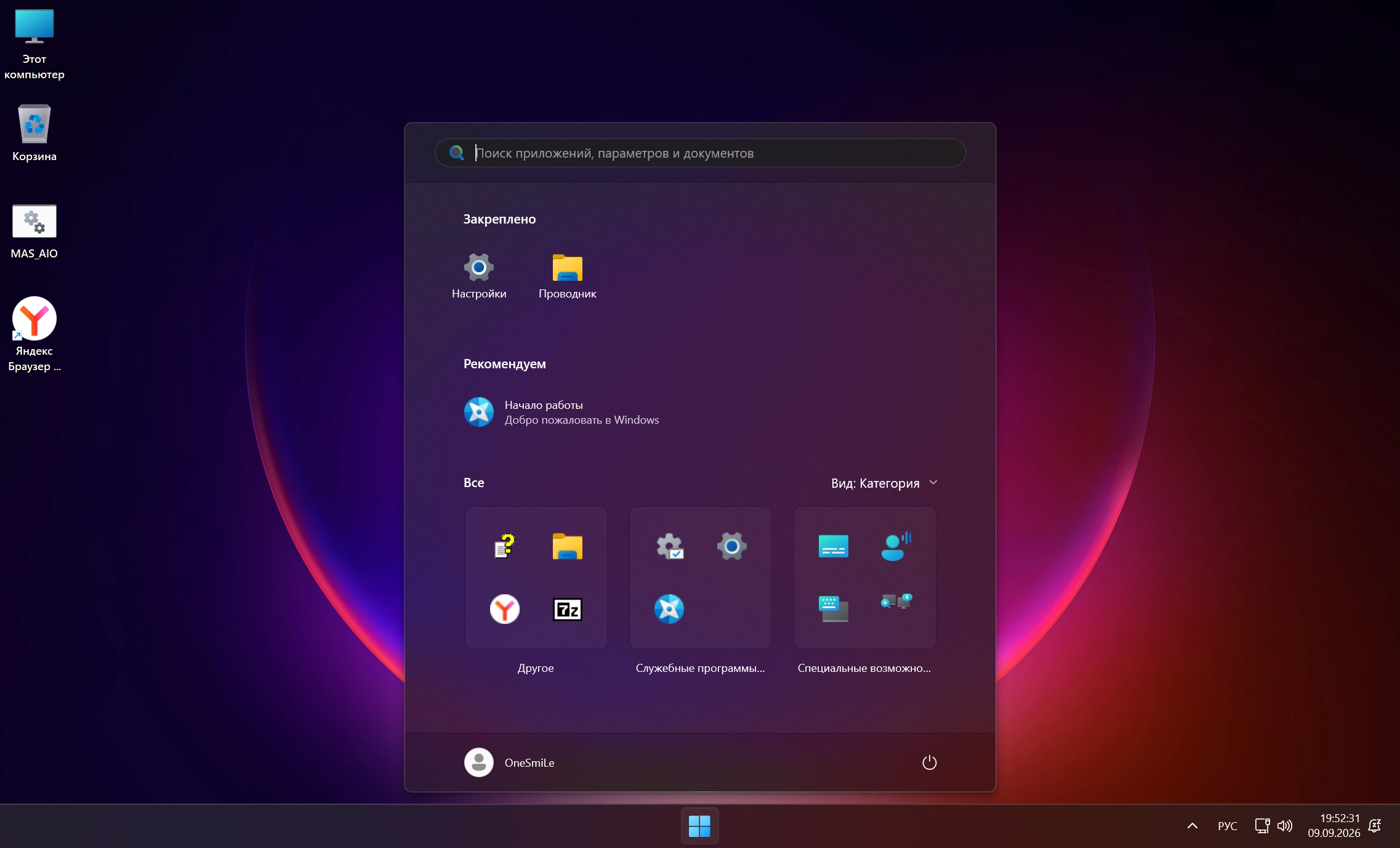
Task: Open on-screen keyboard icon in accessibility group
Action: [x=834, y=609]
